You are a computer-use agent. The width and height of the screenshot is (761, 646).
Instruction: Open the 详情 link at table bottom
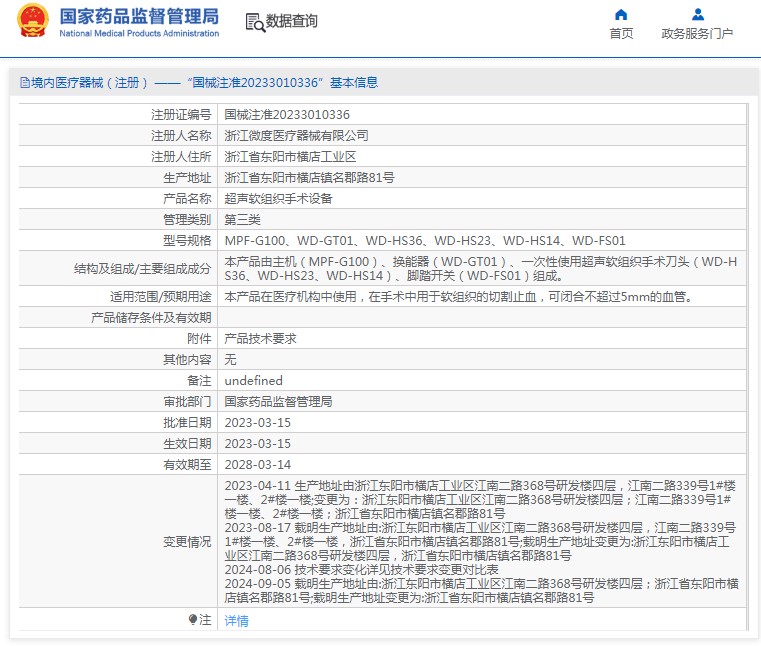click(x=236, y=621)
